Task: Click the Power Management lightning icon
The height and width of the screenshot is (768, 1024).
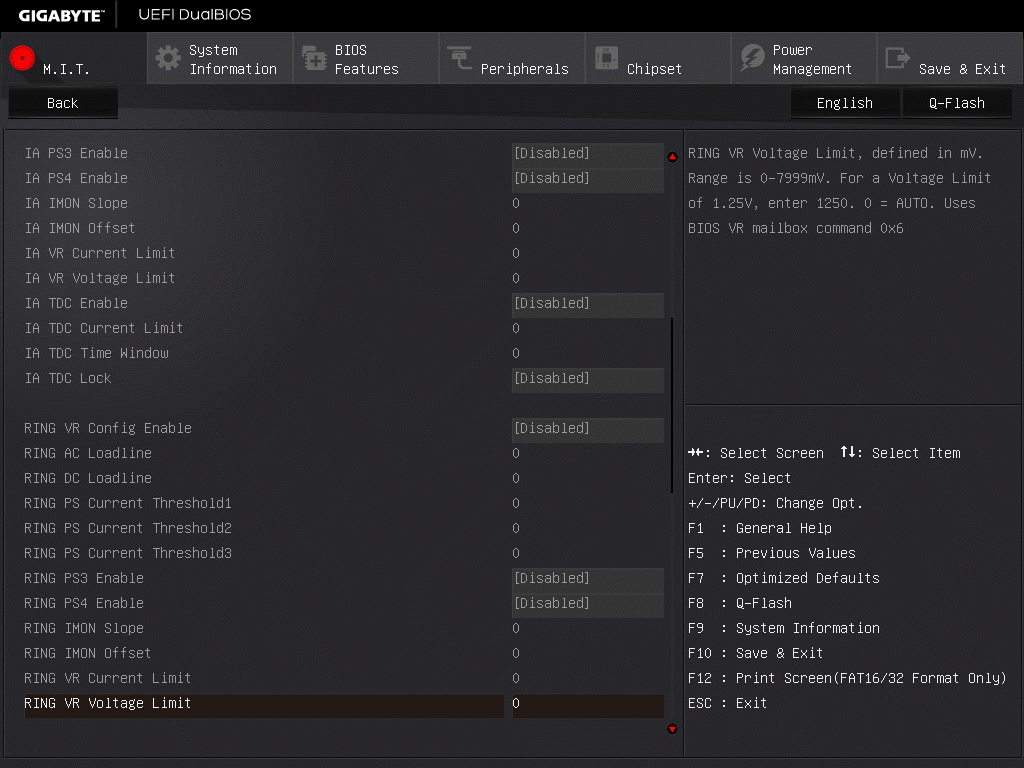Action: click(752, 57)
